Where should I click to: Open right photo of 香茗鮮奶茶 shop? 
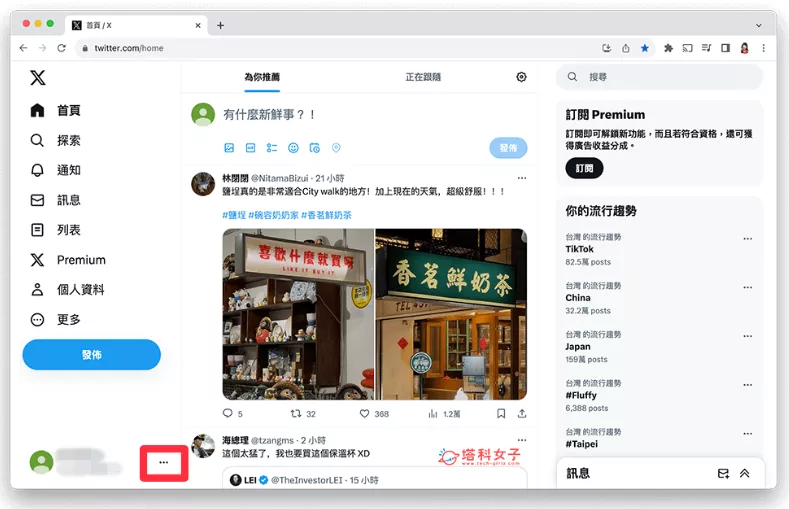[x=451, y=314]
